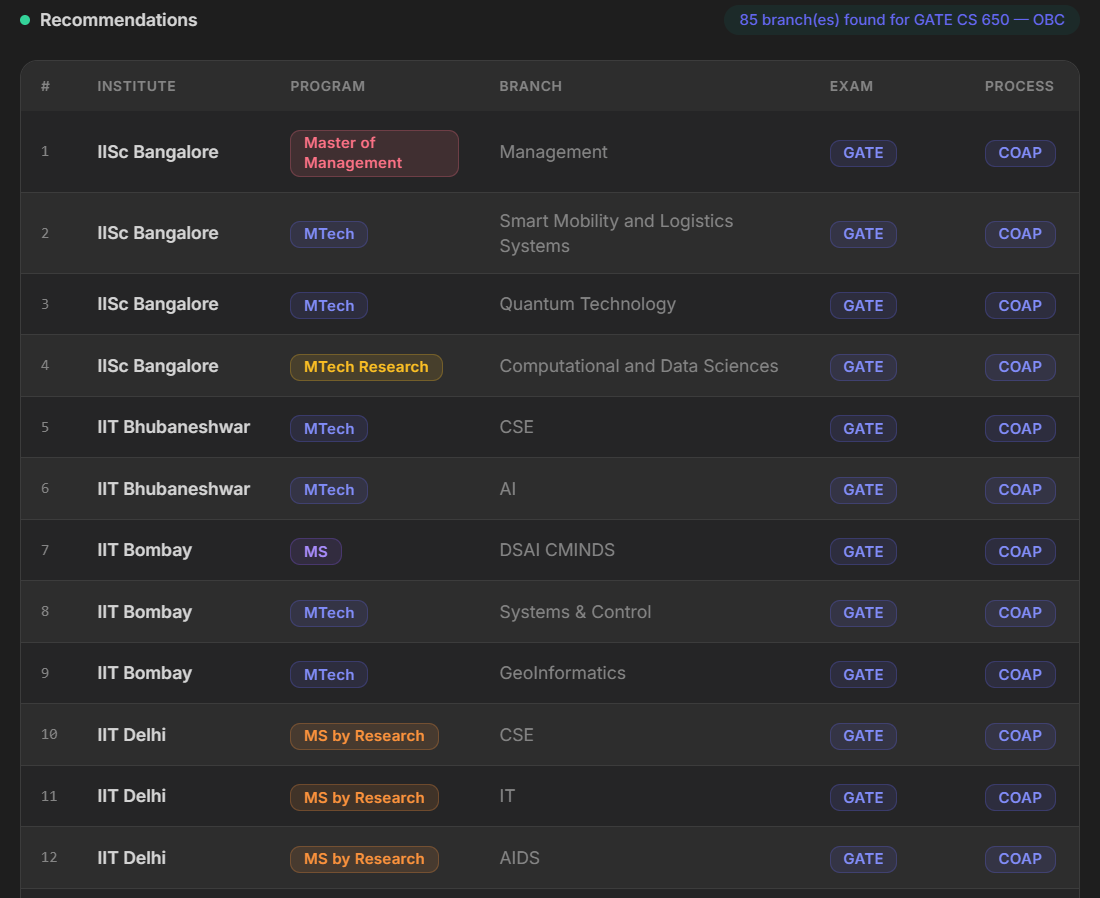Click the INSTITUTE column header
1100x898 pixels.
click(136, 86)
